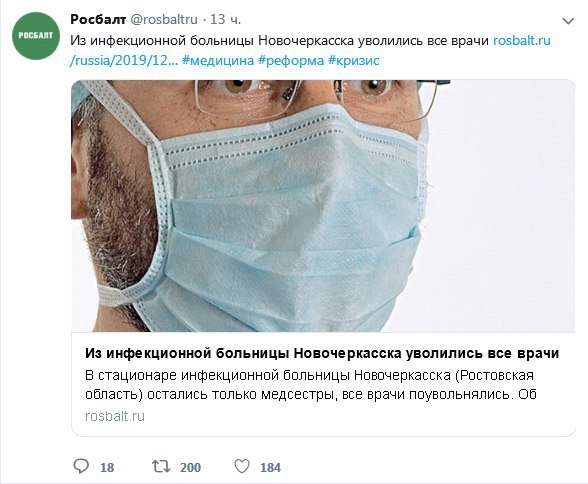Open the @rosbaltru handle link
This screenshot has width=588, height=484.
164,19
